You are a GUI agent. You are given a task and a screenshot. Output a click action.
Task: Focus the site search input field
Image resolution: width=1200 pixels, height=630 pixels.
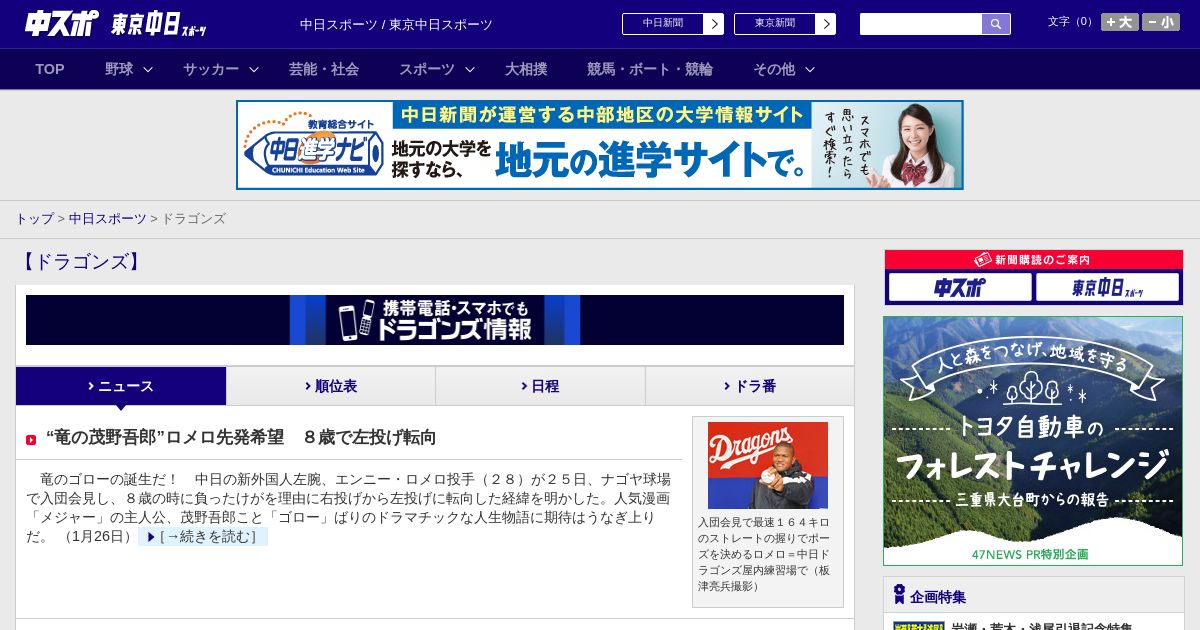[921, 24]
